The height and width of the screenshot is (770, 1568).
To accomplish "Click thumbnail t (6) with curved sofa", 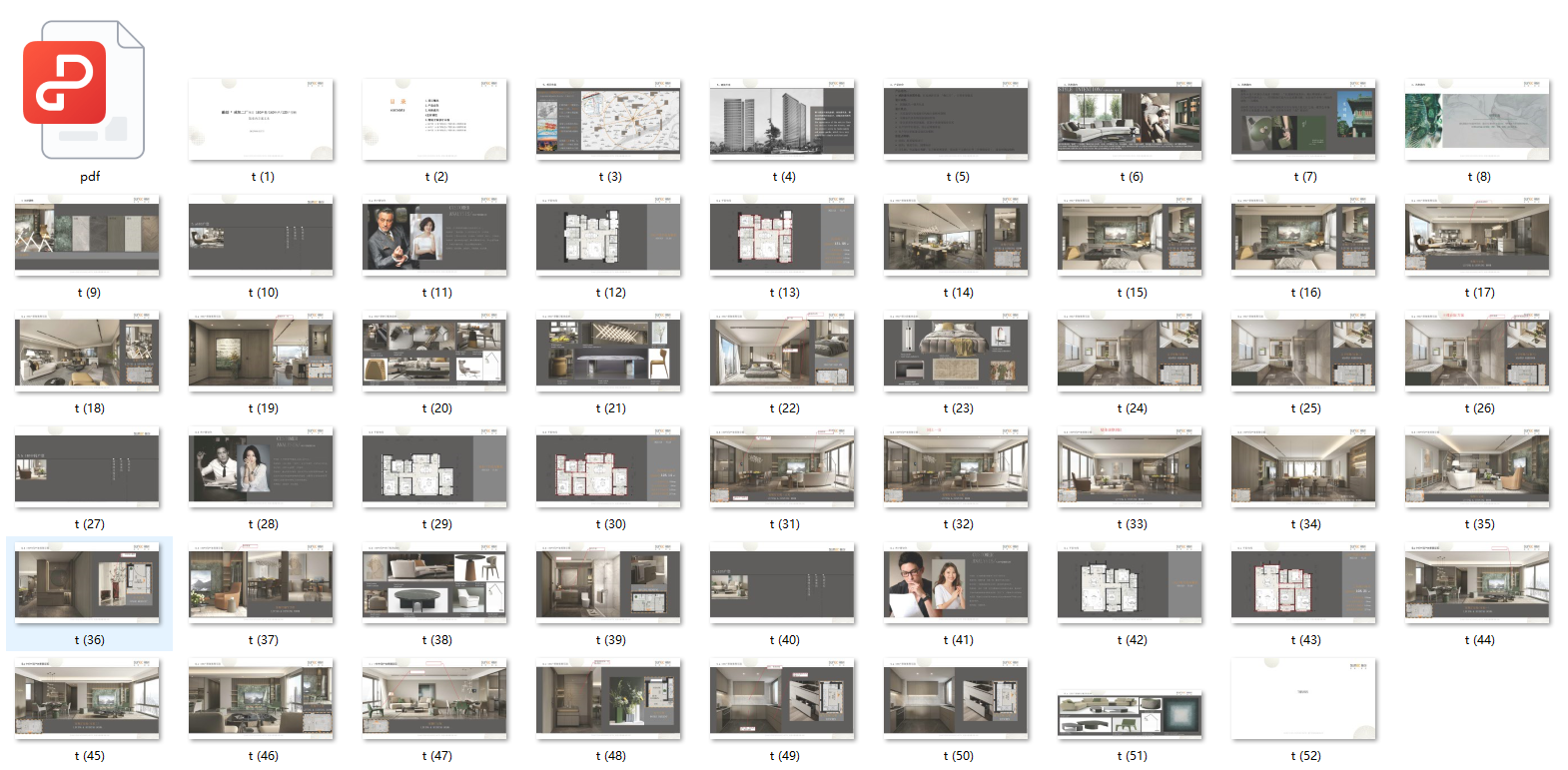I will point(1130,120).
